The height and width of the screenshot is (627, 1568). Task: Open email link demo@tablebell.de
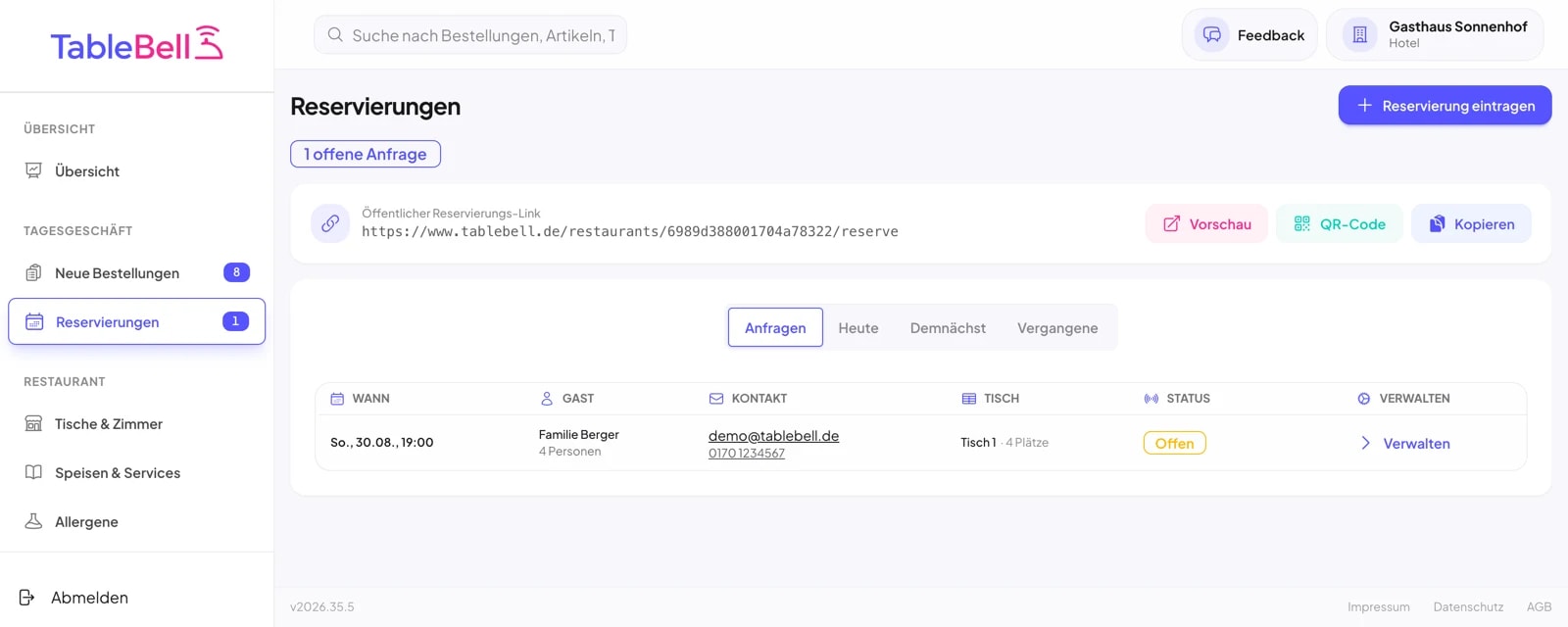click(x=773, y=436)
